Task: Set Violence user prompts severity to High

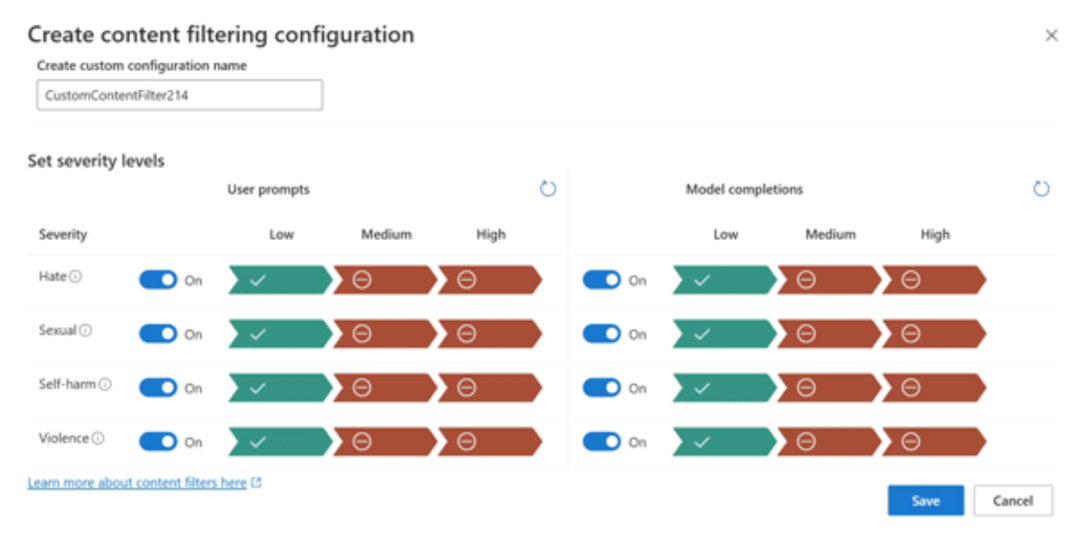Action: (488, 442)
